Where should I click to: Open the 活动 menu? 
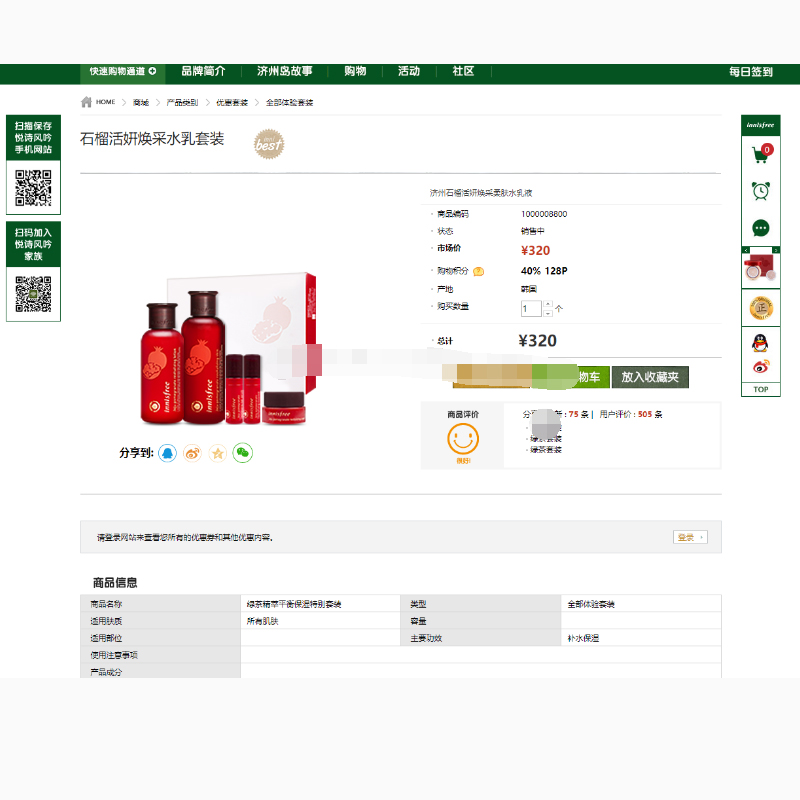coord(409,71)
